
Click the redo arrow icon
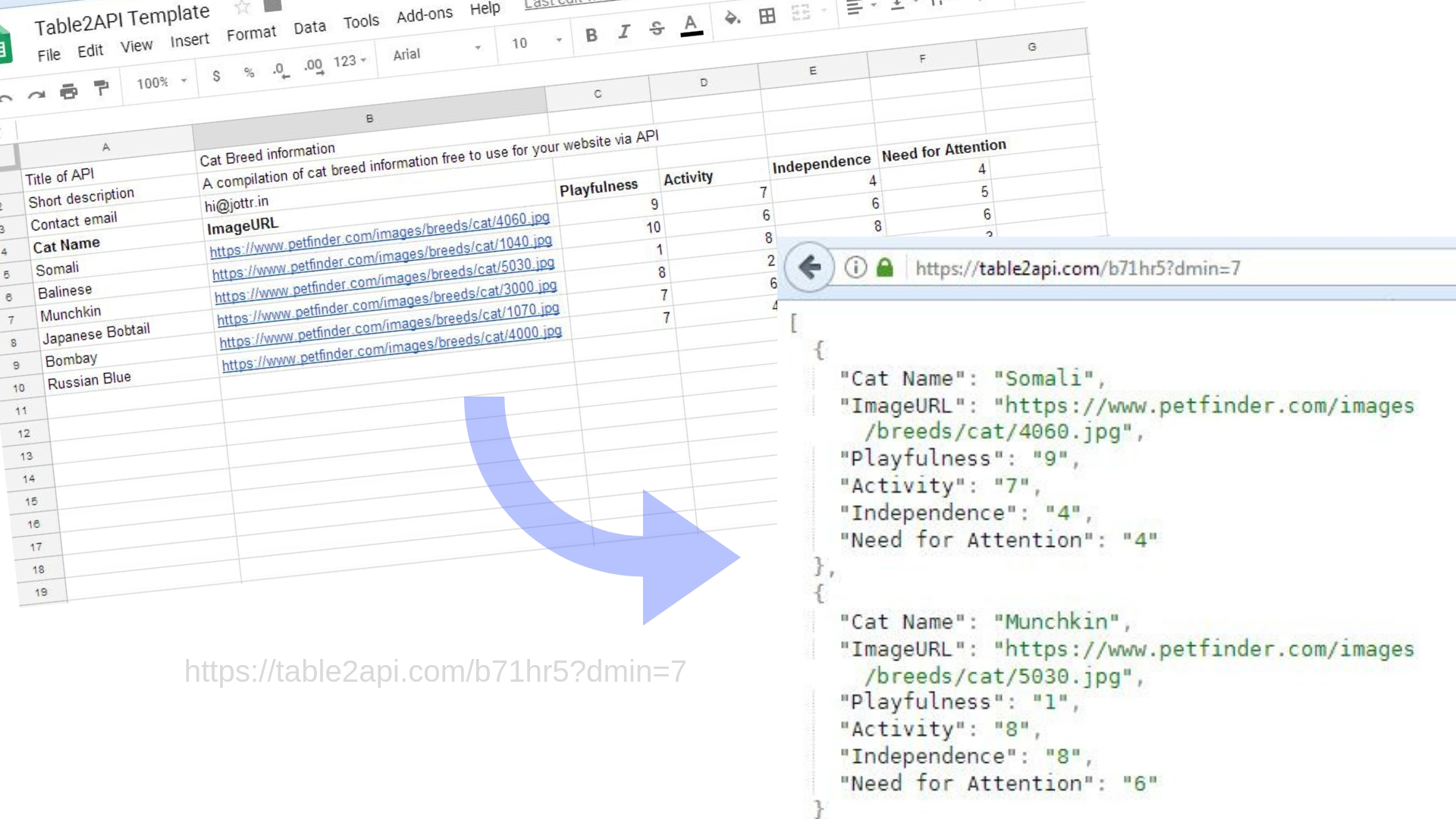pos(36,96)
